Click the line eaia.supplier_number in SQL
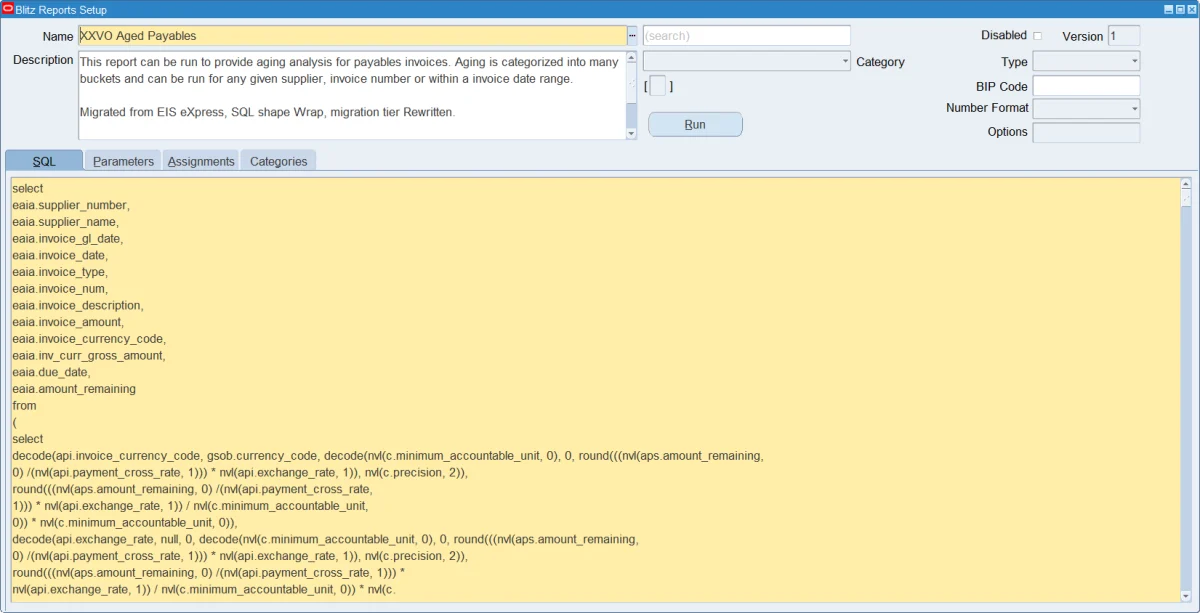The height and width of the screenshot is (613, 1200). [70, 205]
